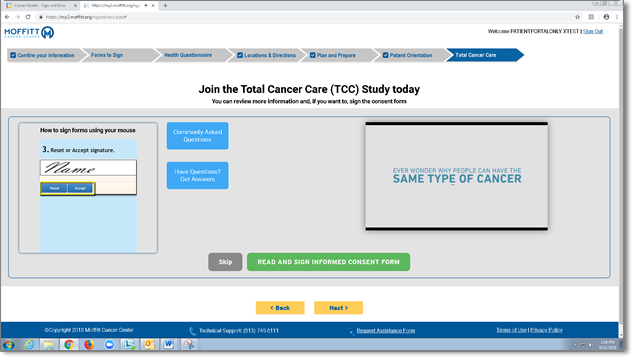The image size is (634, 361).
Task: Open the Request Assistance Form link
Action: click(x=385, y=331)
